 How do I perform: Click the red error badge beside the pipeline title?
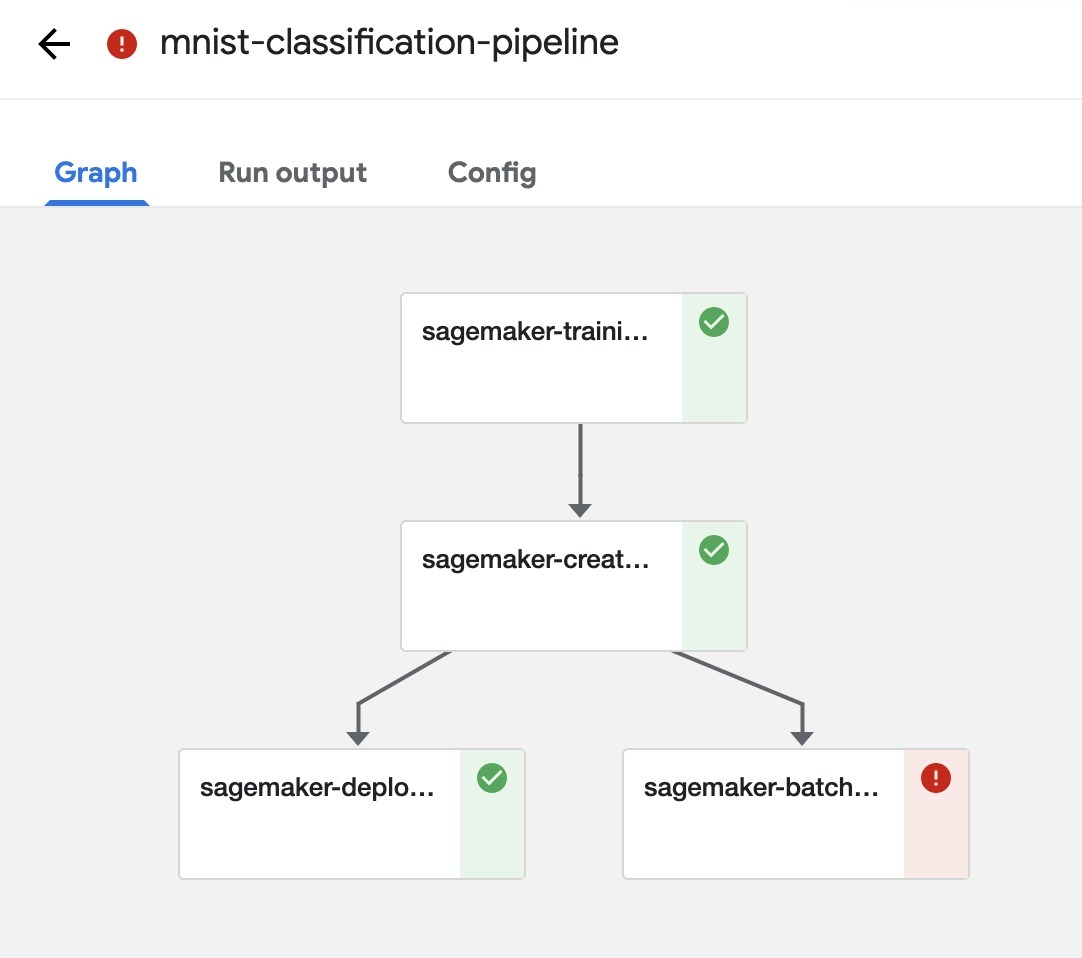tap(120, 44)
